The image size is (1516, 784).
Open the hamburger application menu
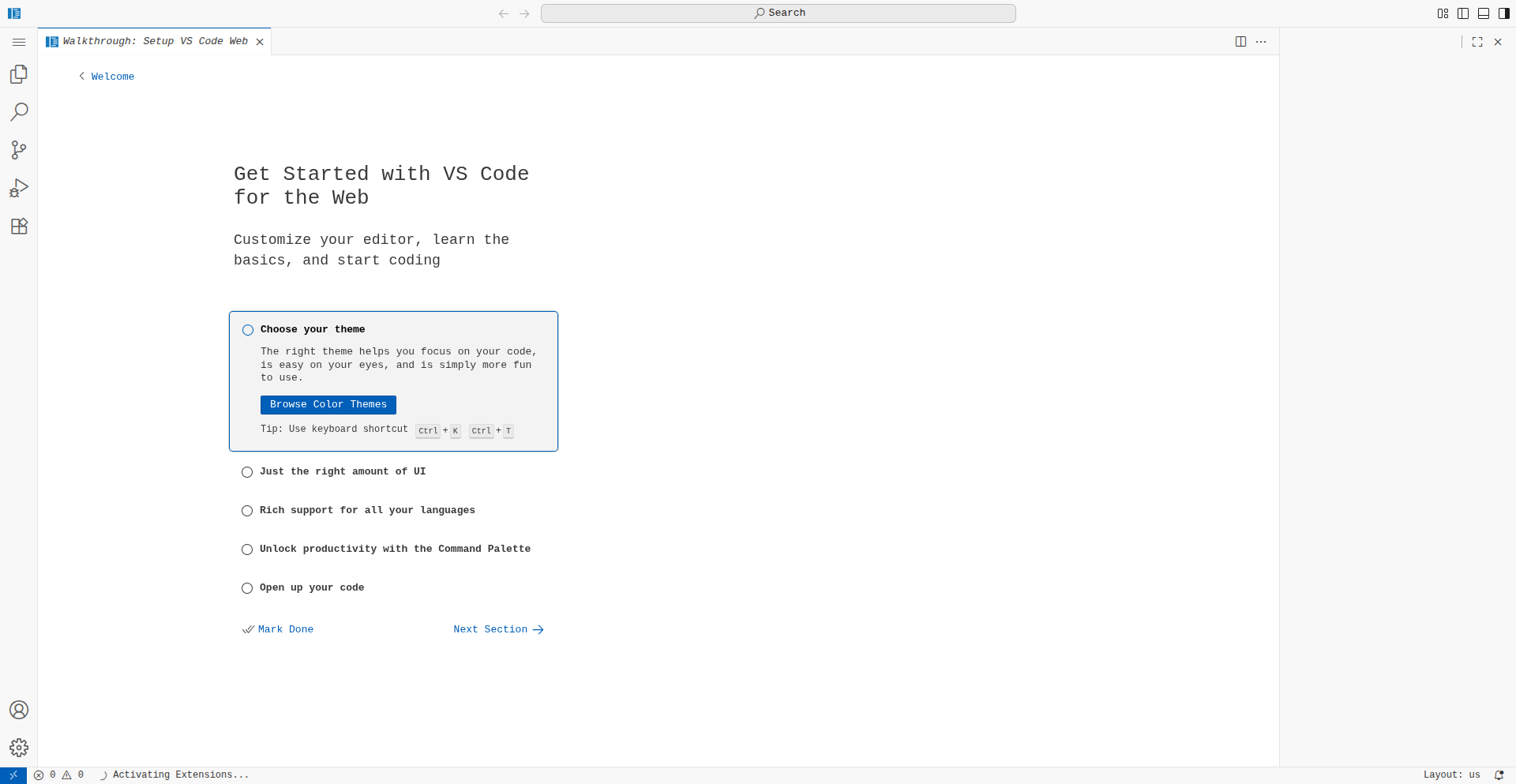click(x=19, y=42)
